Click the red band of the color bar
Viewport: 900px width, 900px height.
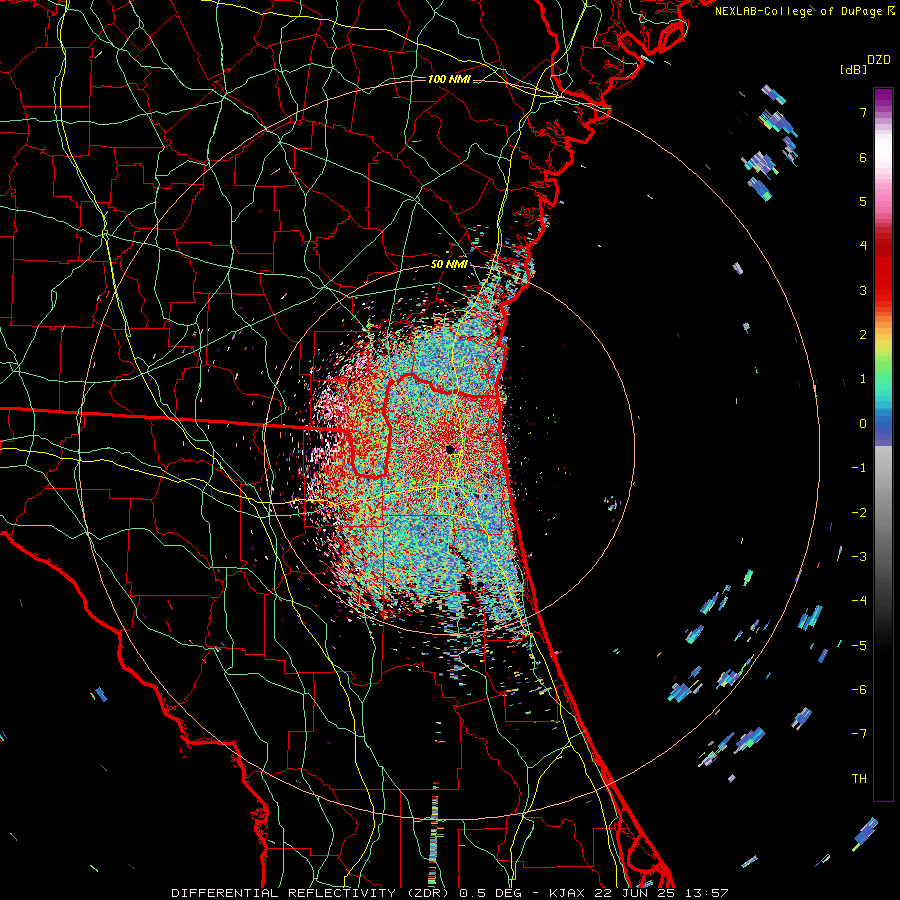[x=883, y=276]
